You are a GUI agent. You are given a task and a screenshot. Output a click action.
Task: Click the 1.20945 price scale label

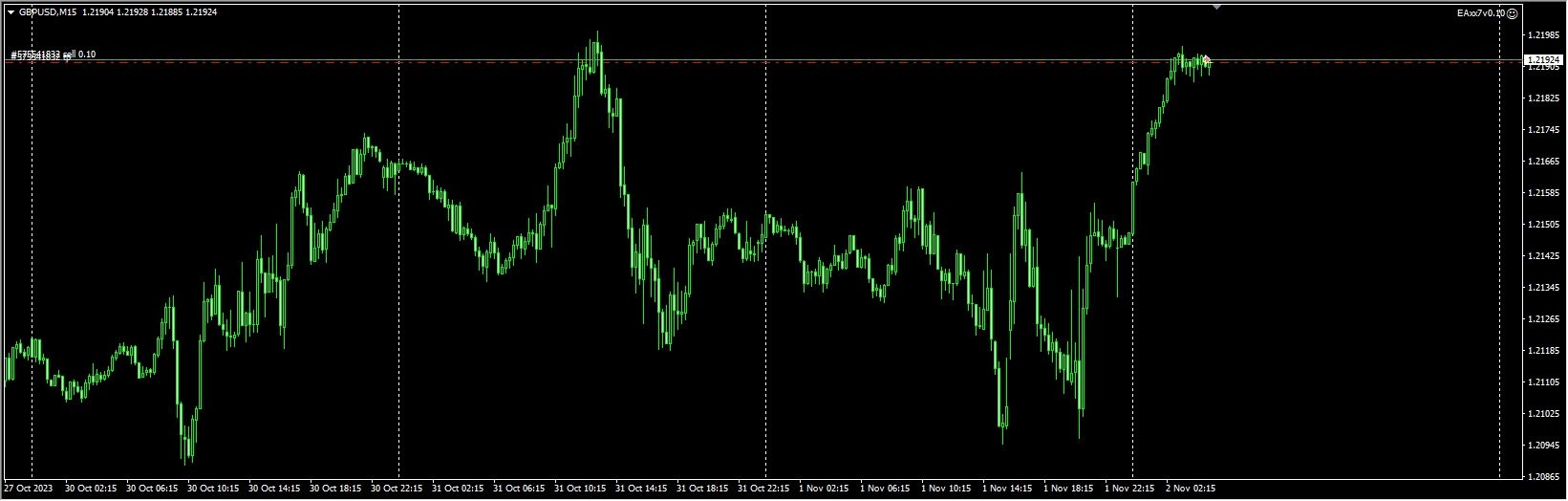pos(1542,446)
